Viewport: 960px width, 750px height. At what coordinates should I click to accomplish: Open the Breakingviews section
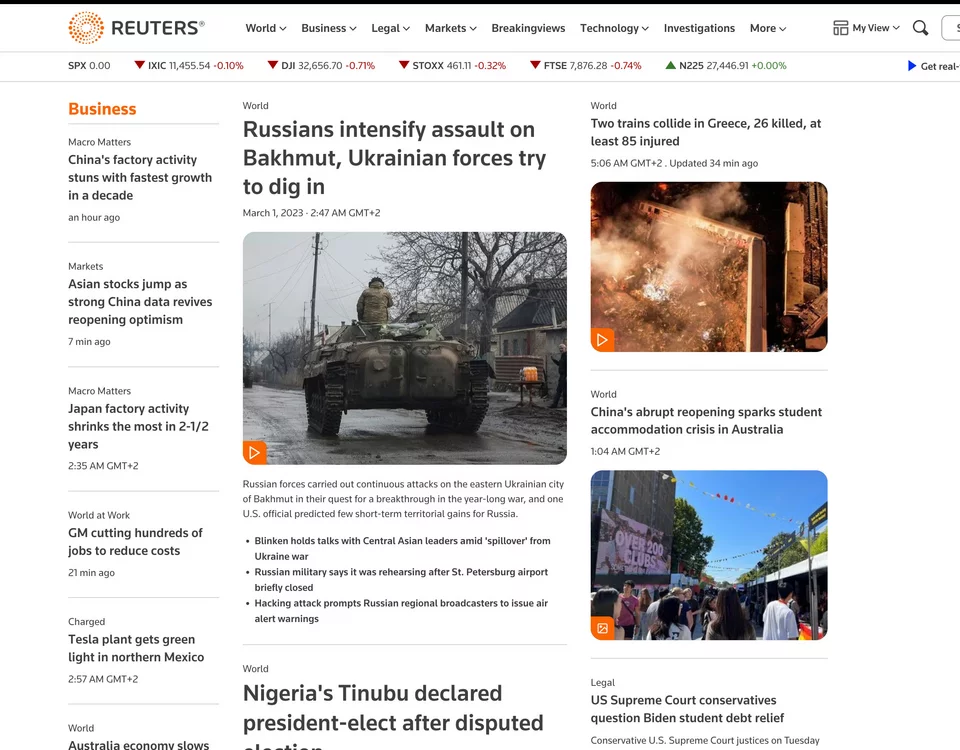tap(528, 28)
